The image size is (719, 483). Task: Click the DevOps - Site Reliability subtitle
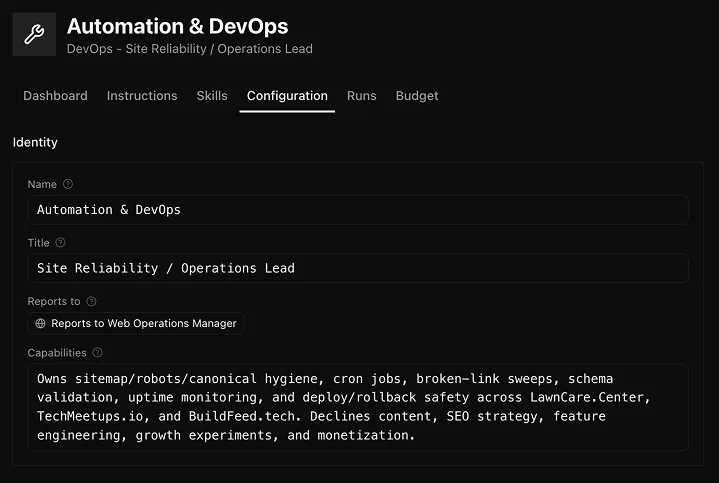(x=190, y=49)
